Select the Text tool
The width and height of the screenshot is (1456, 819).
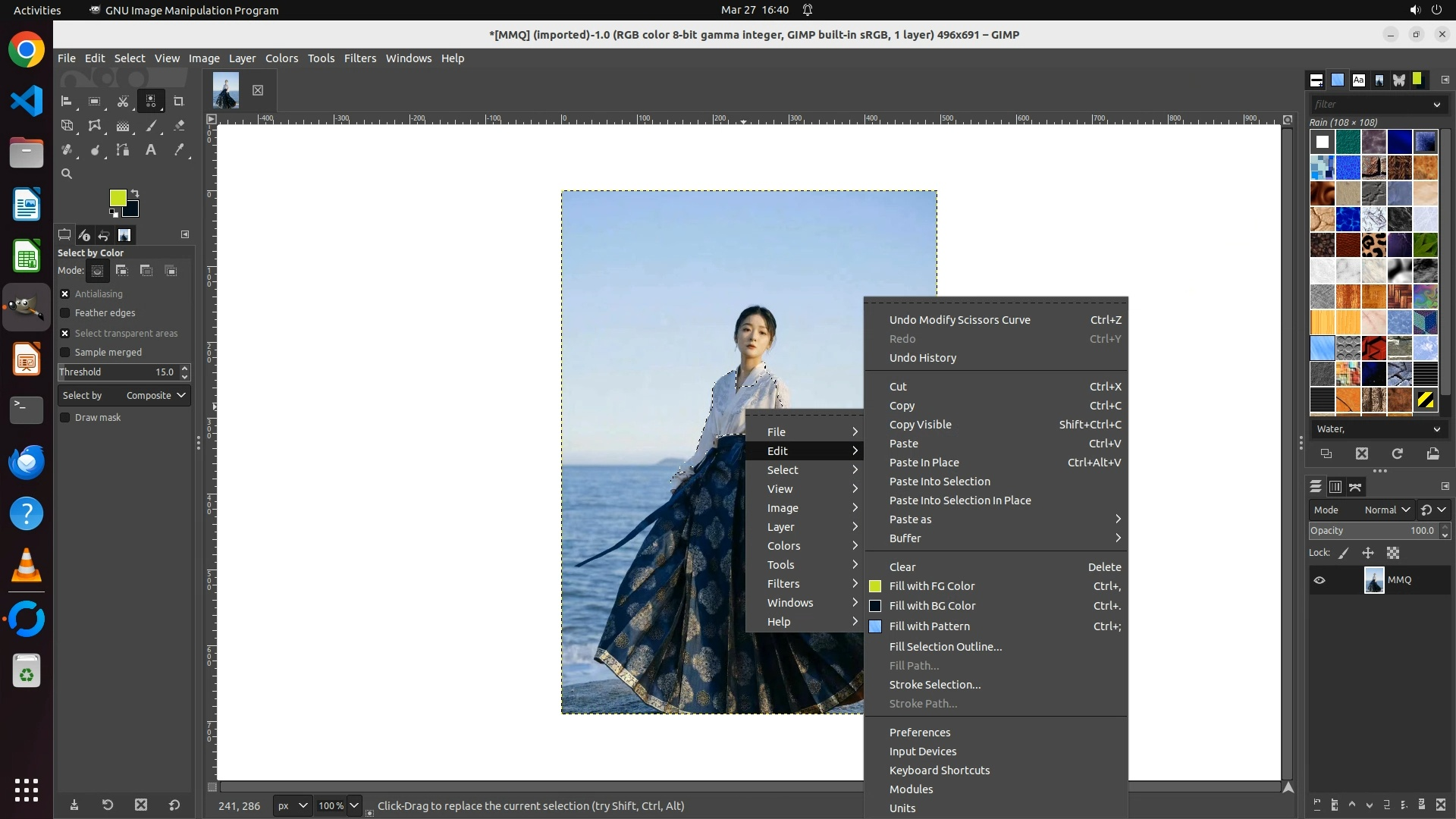(151, 150)
